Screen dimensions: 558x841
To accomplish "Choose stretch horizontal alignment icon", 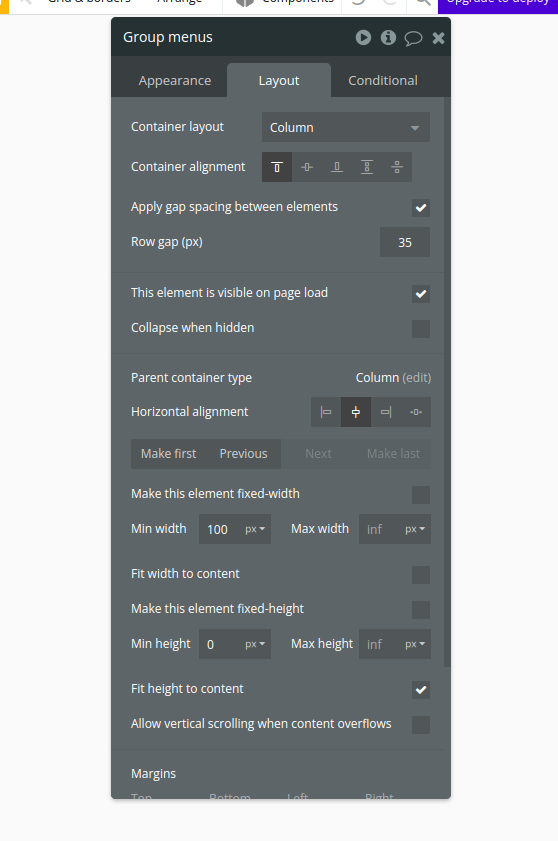I will (x=416, y=412).
